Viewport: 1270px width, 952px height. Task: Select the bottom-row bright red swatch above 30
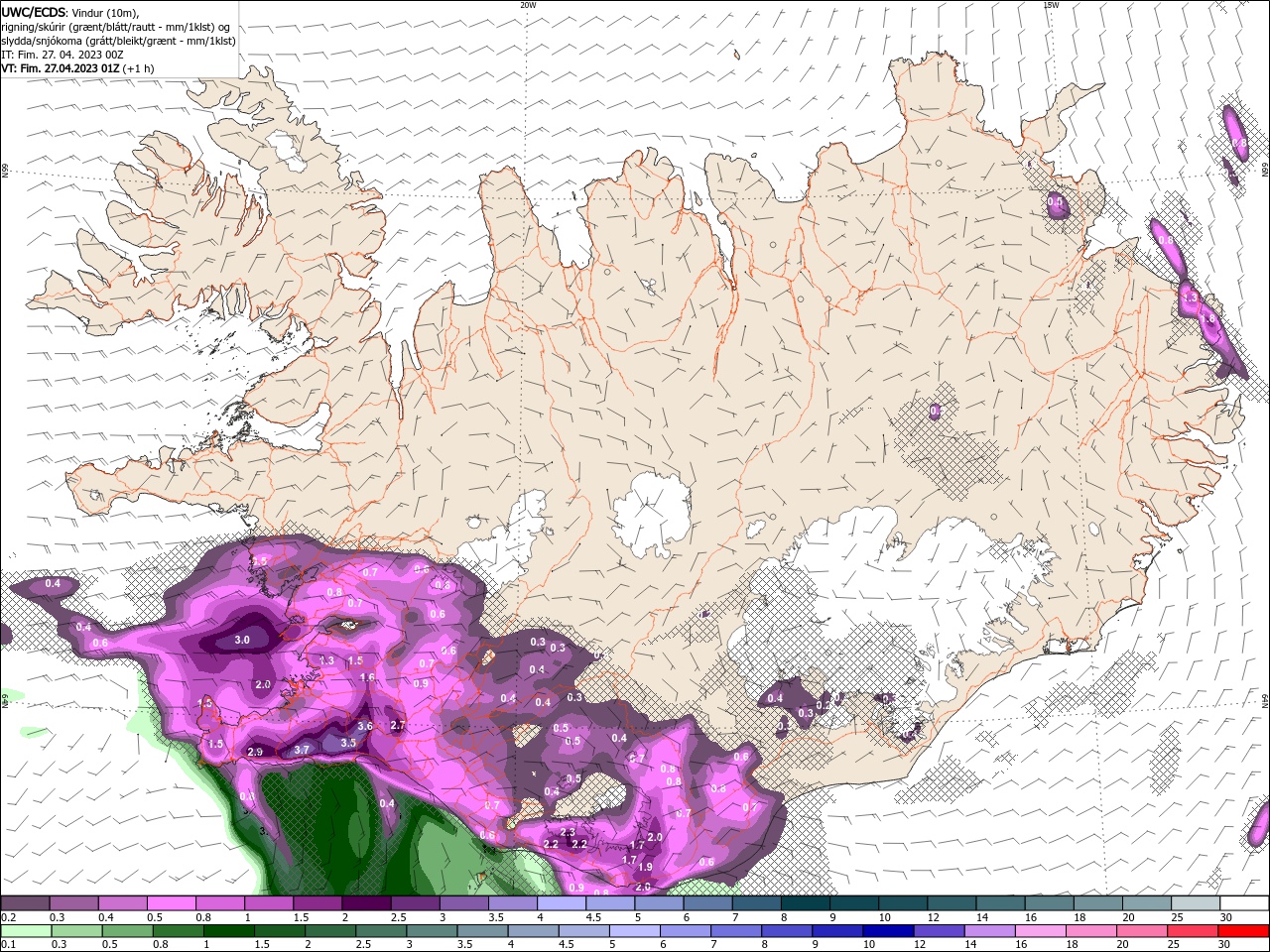tap(1243, 931)
